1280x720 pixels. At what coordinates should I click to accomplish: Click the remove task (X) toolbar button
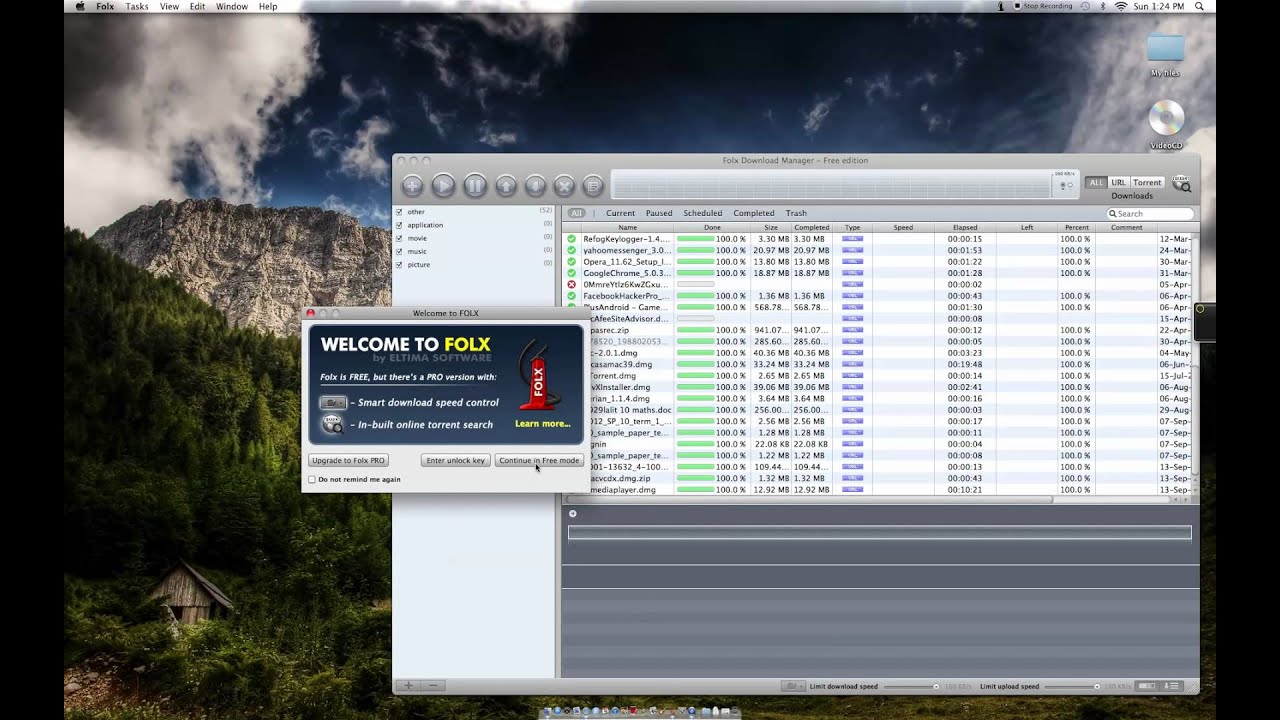(564, 185)
